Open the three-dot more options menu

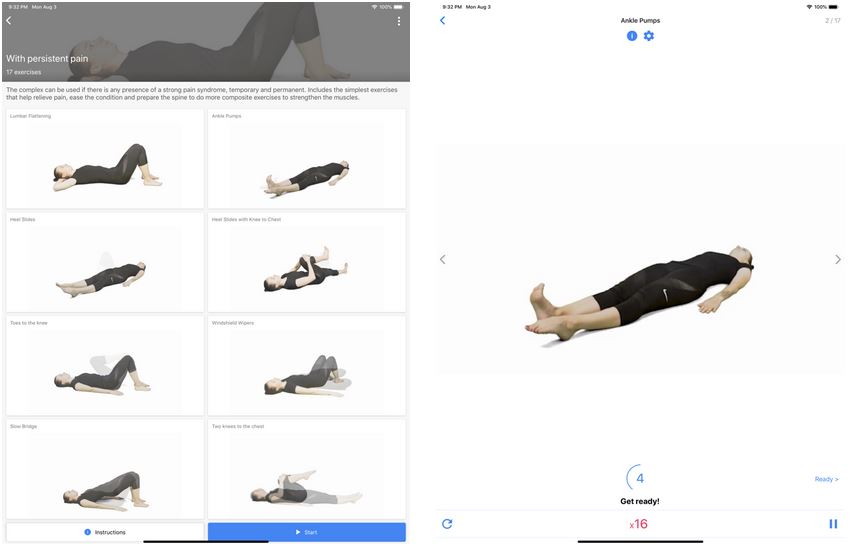(398, 21)
